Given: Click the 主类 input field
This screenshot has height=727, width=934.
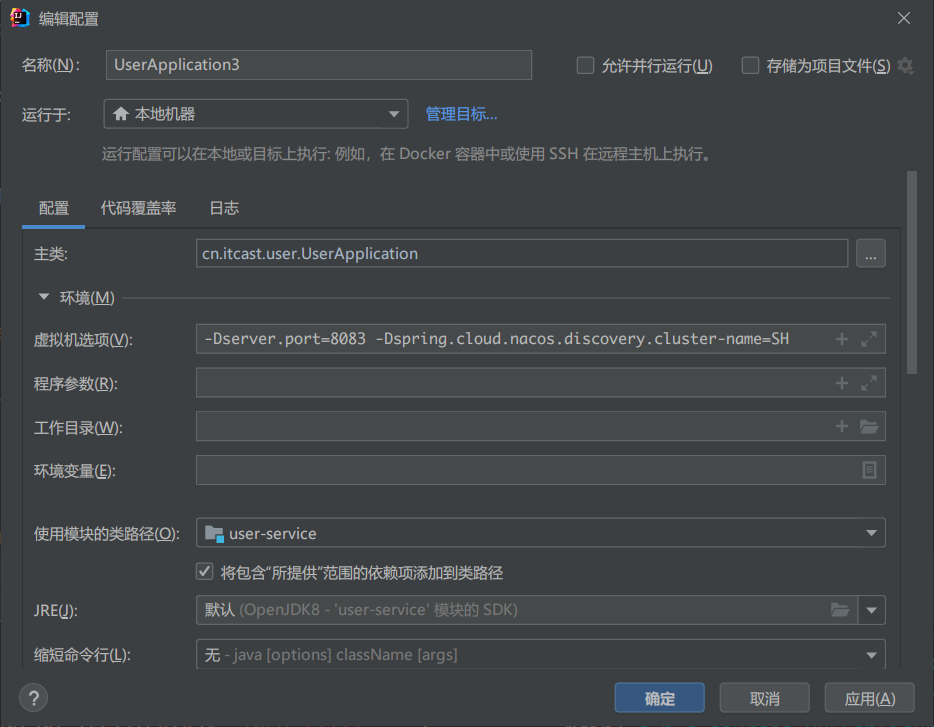Looking at the screenshot, I should [522, 254].
